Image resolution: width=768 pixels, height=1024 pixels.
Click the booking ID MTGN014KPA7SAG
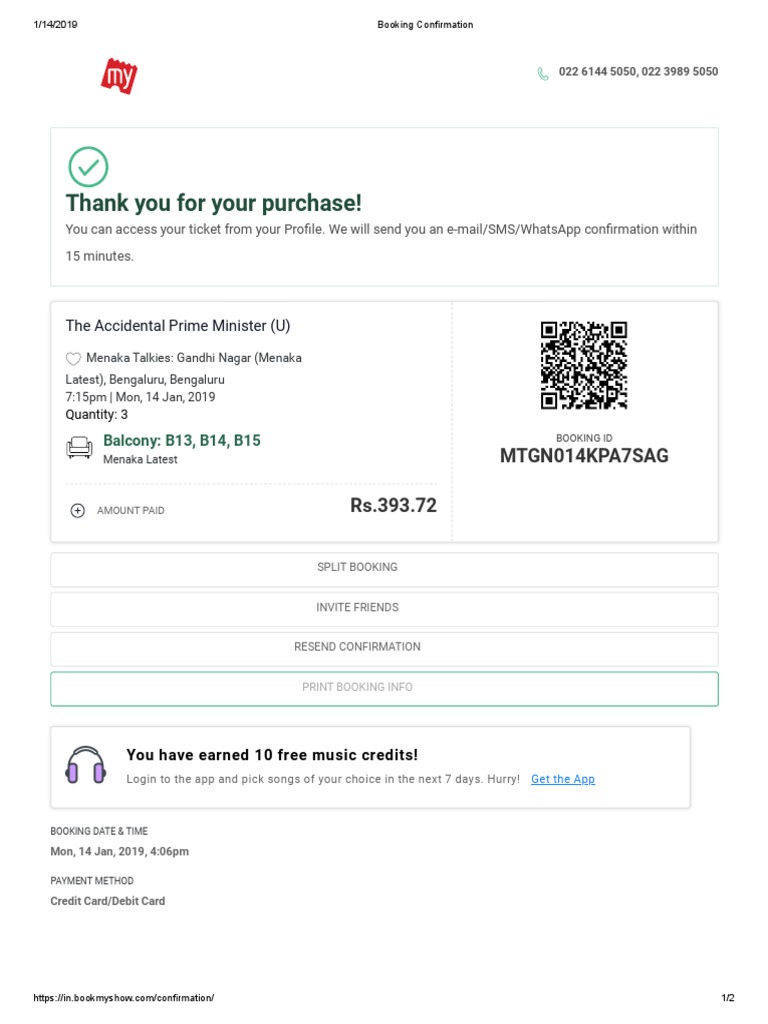point(584,456)
